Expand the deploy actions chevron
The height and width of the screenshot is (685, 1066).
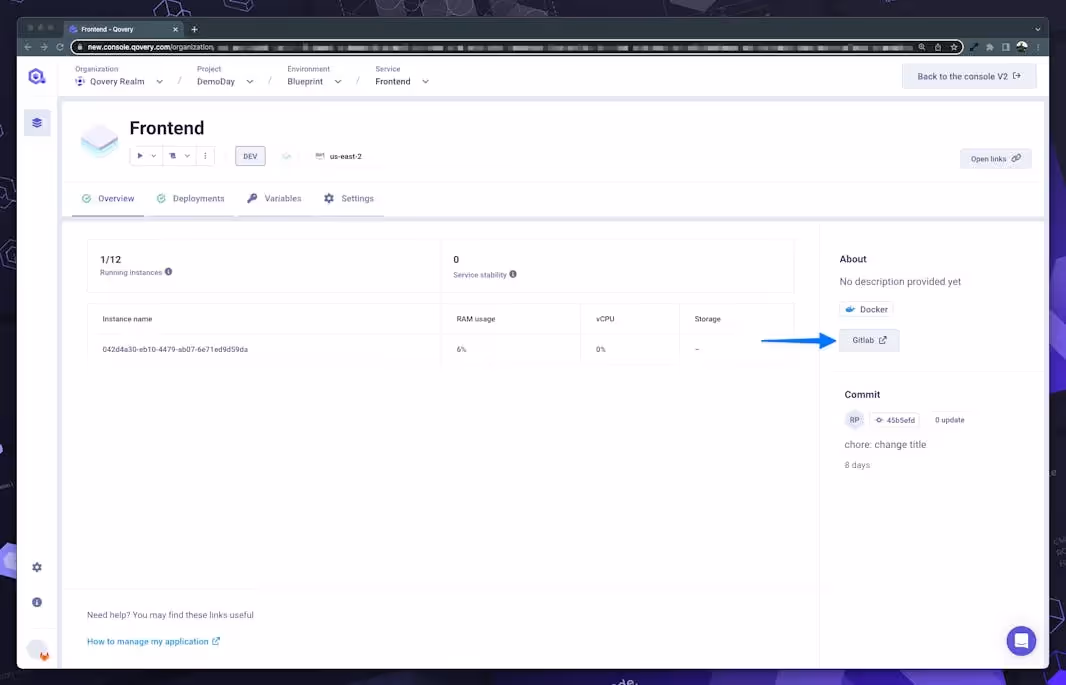tap(154, 156)
